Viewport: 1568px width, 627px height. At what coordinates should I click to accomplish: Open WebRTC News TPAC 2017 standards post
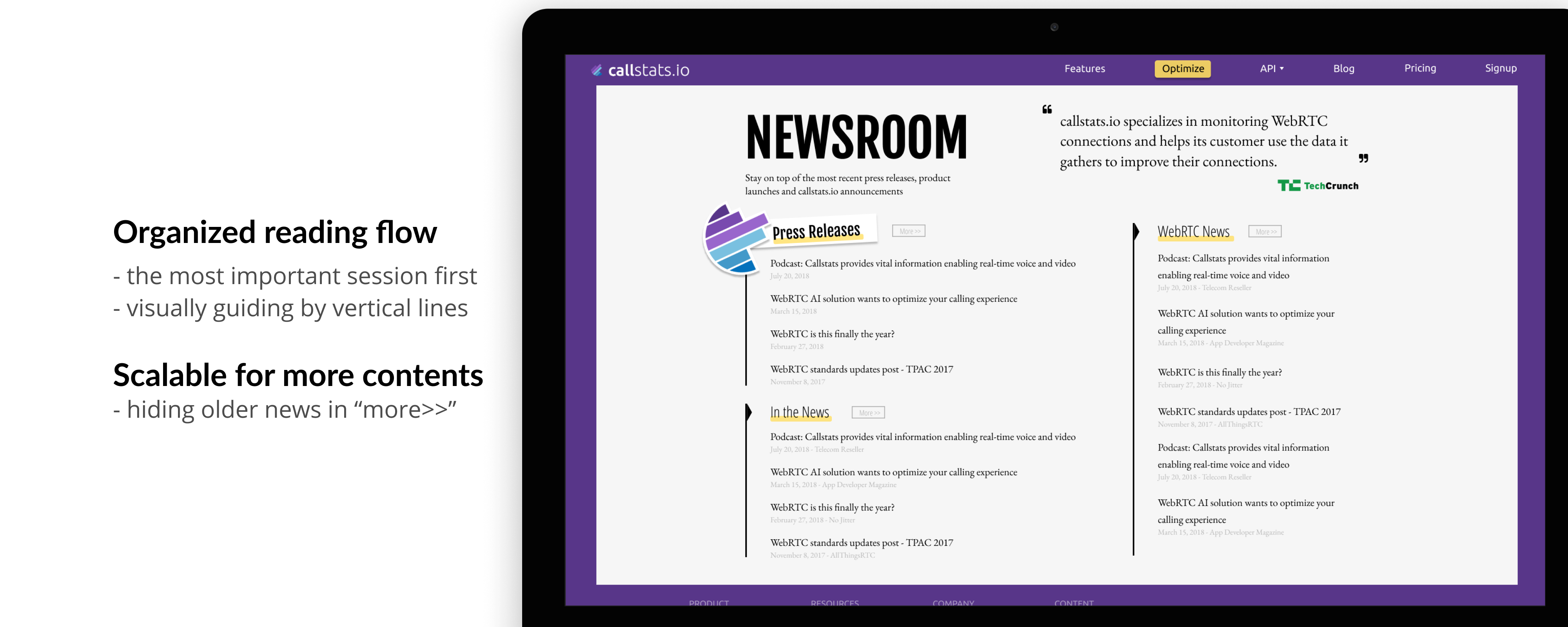1249,412
